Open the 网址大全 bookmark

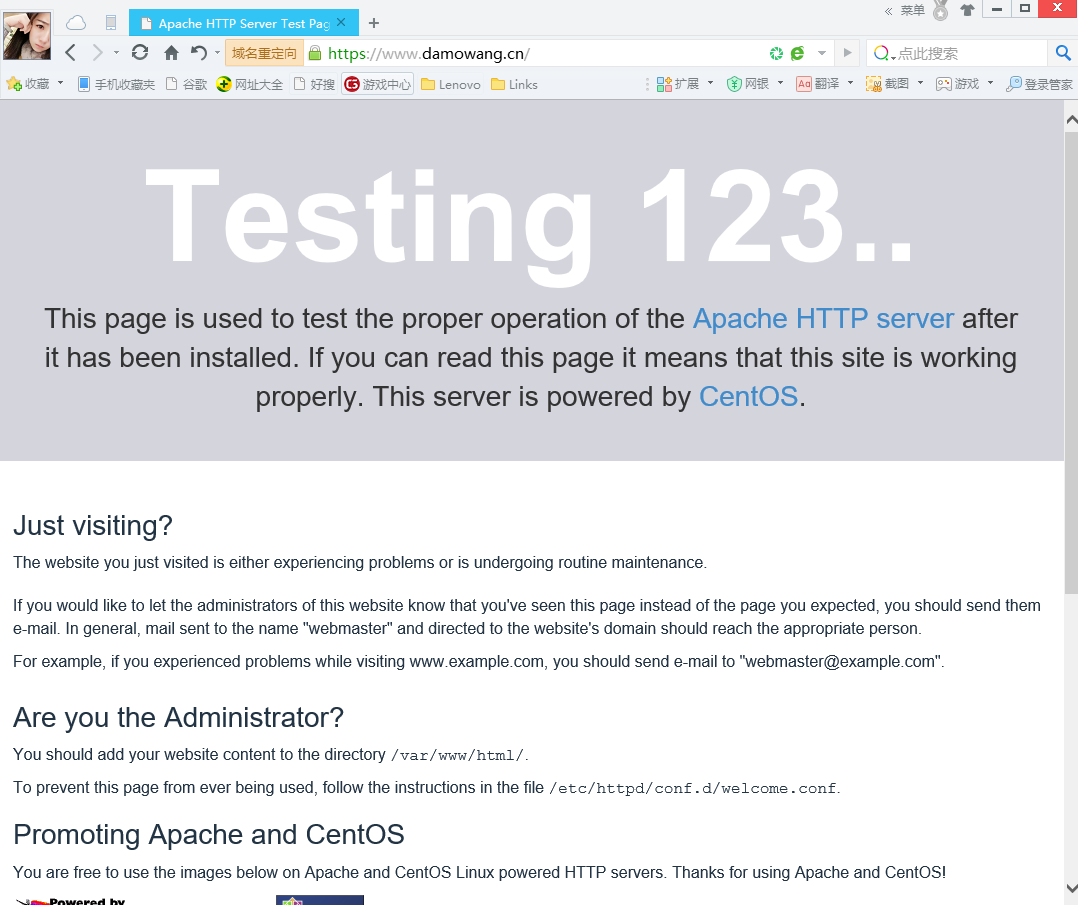click(250, 84)
